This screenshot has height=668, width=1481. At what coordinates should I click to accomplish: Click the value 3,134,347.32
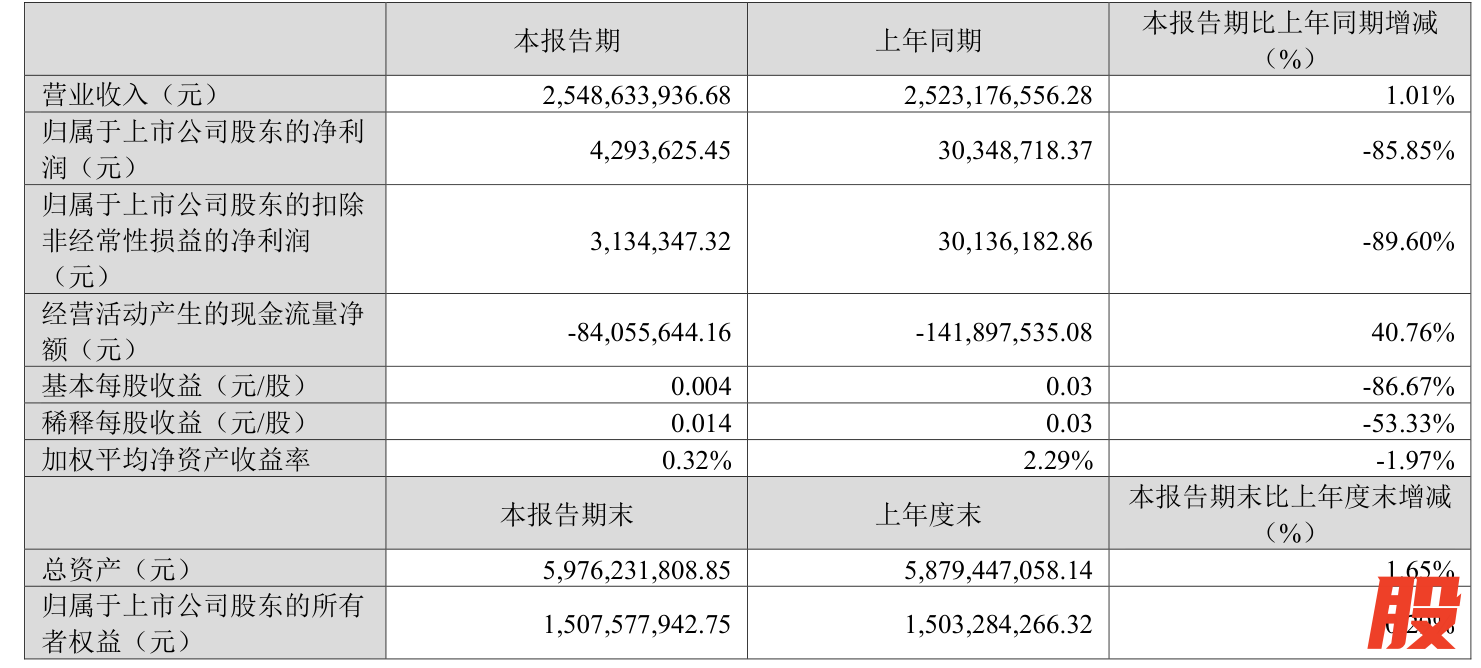click(x=654, y=241)
